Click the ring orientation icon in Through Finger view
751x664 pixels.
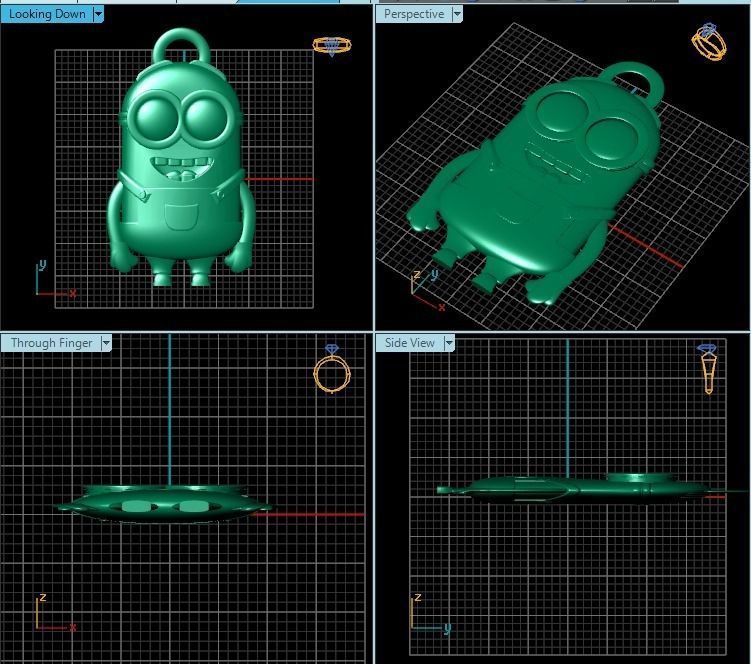332,369
